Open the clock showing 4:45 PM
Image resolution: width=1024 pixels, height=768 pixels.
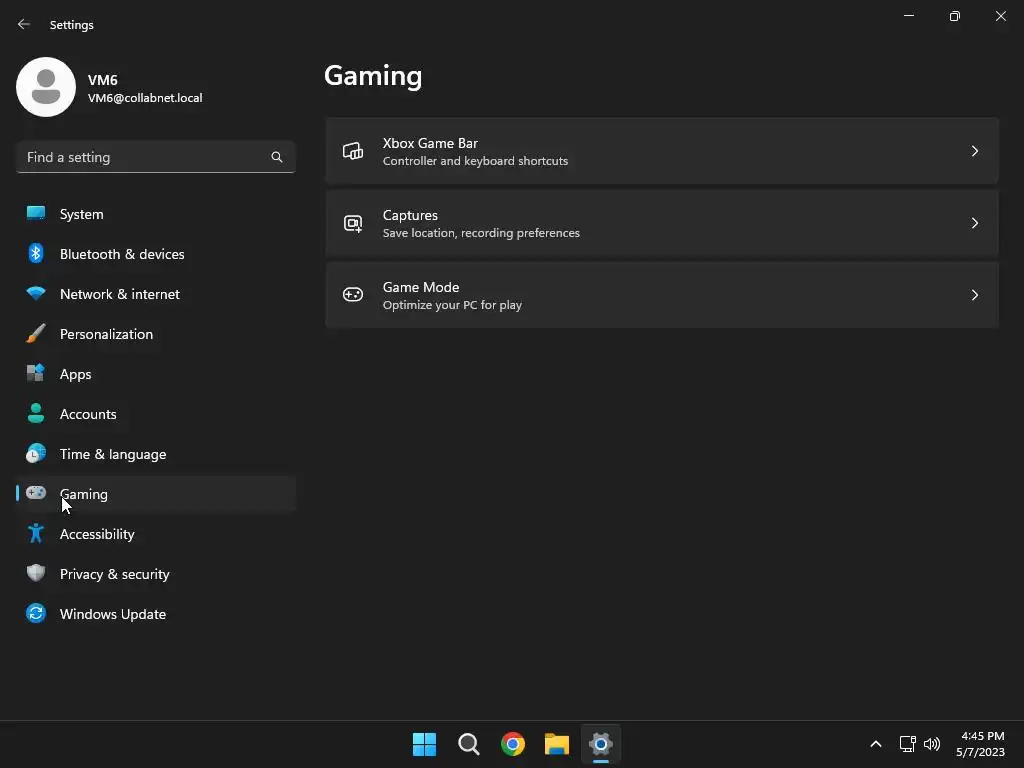coord(982,736)
